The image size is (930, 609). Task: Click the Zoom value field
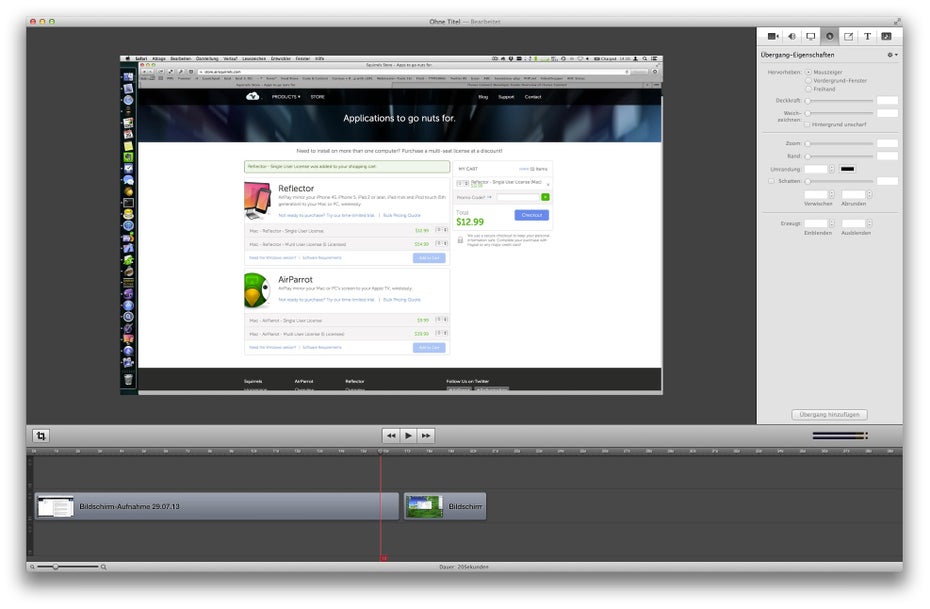coord(887,143)
